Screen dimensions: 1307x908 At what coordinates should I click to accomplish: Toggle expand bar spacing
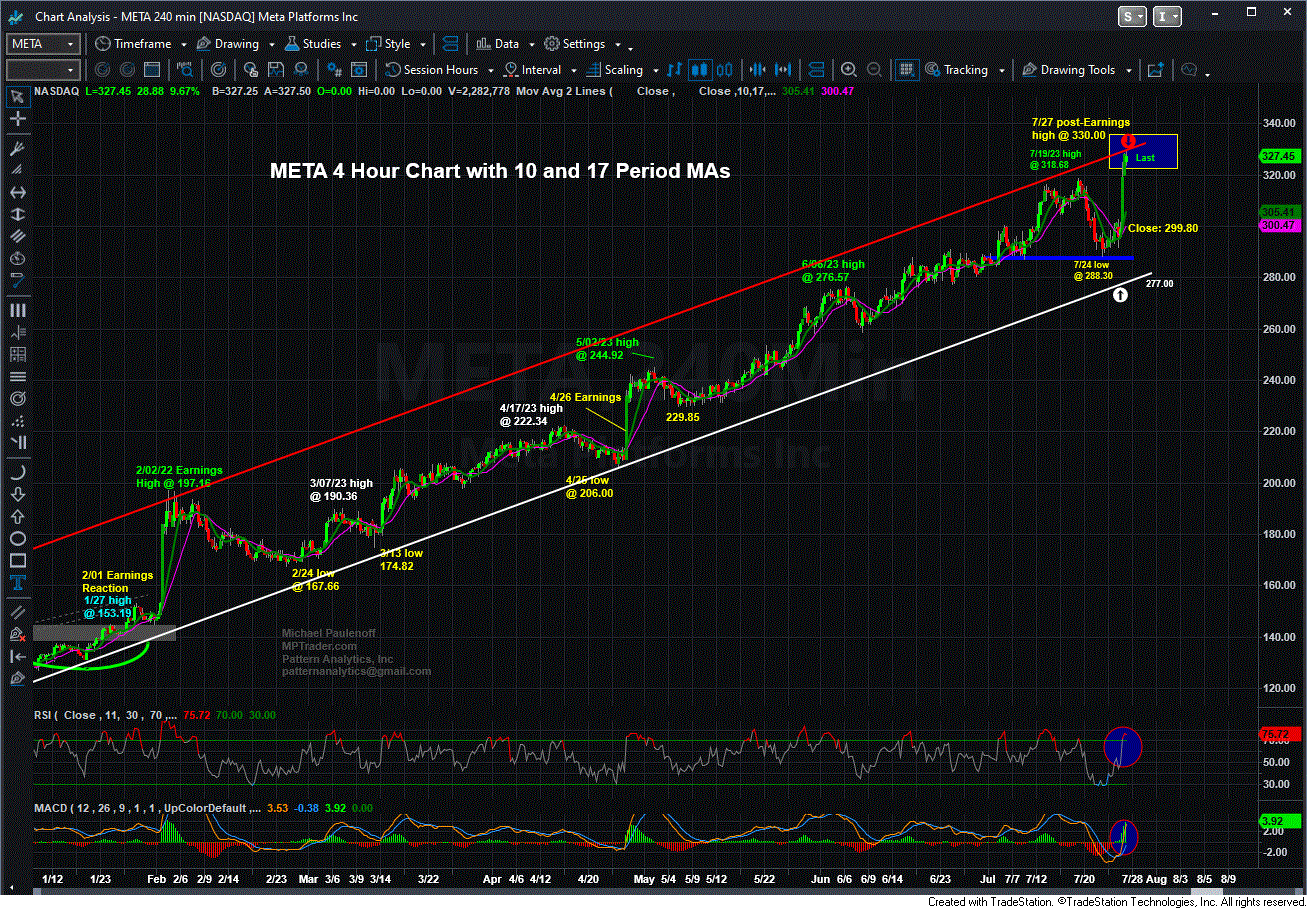[x=783, y=70]
